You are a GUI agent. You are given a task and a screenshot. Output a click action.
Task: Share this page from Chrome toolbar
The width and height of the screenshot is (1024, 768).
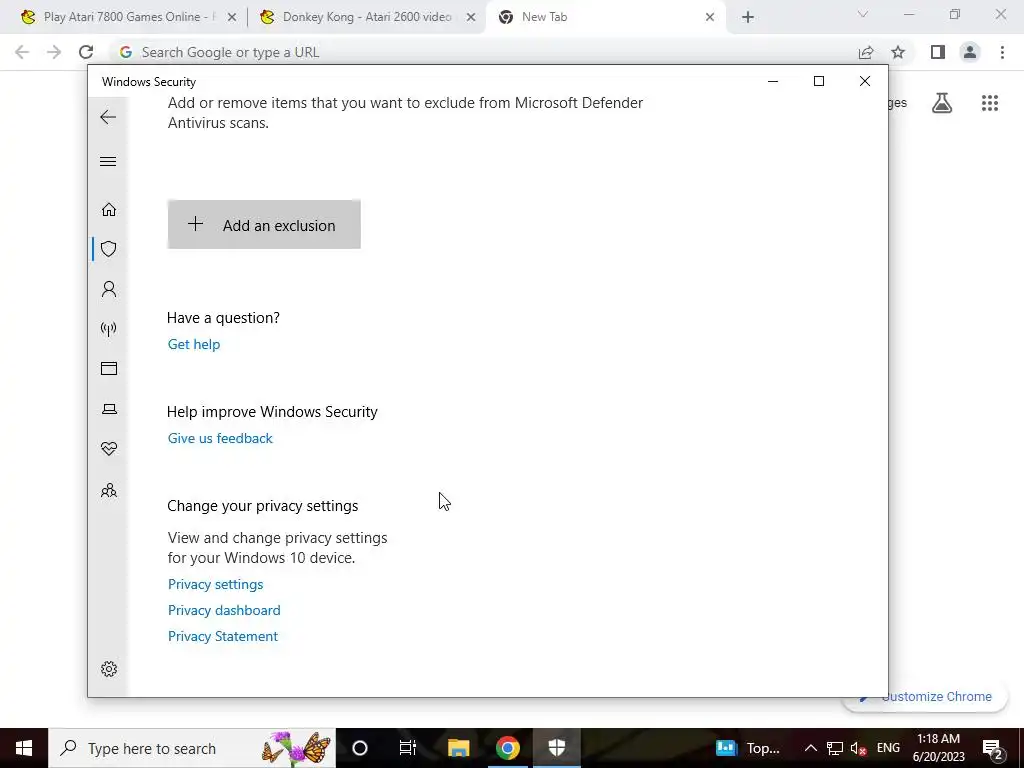866,52
